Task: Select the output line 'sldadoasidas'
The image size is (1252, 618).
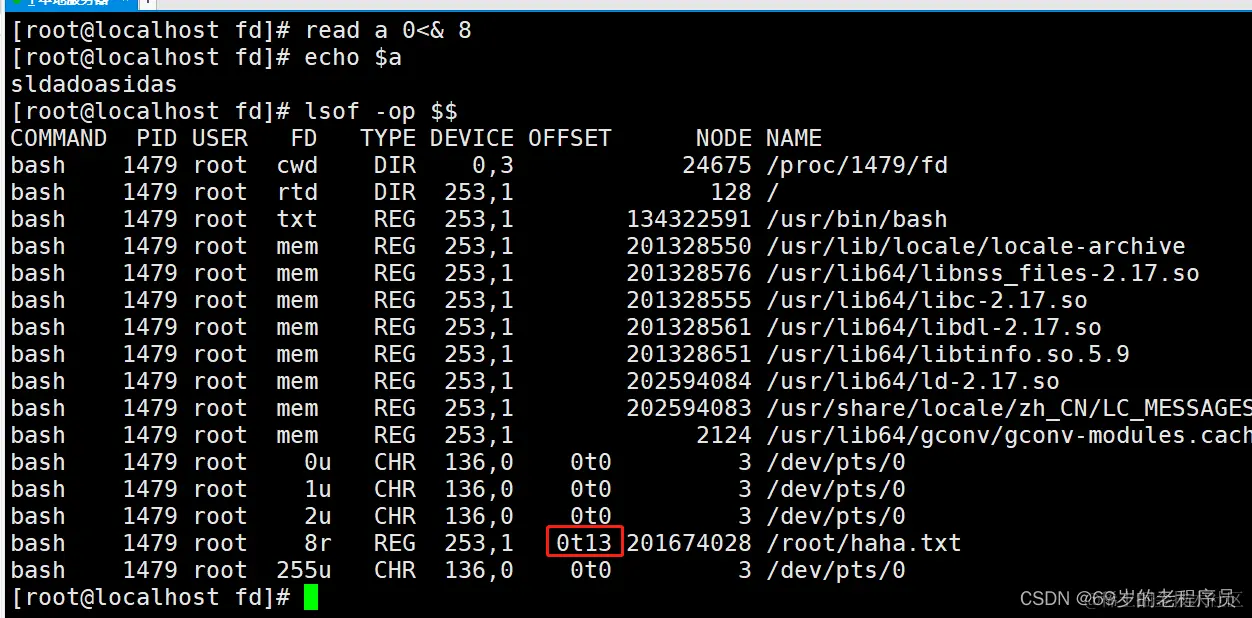Action: click(94, 85)
